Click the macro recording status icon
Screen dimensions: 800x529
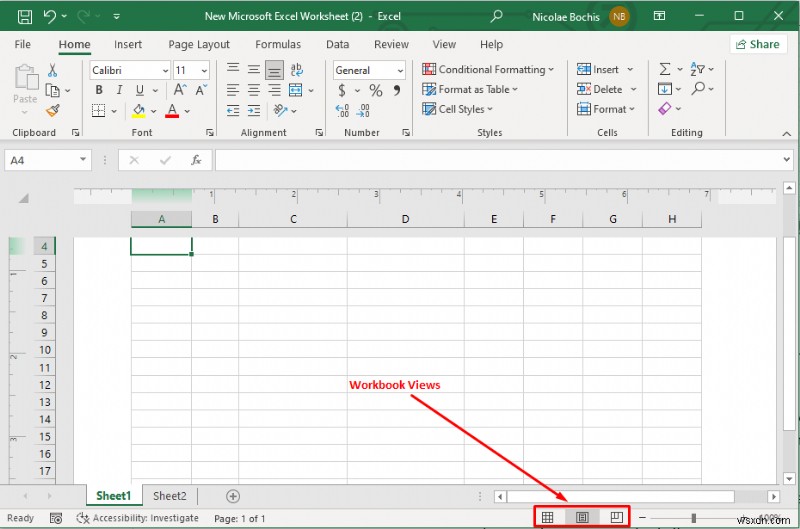point(56,518)
